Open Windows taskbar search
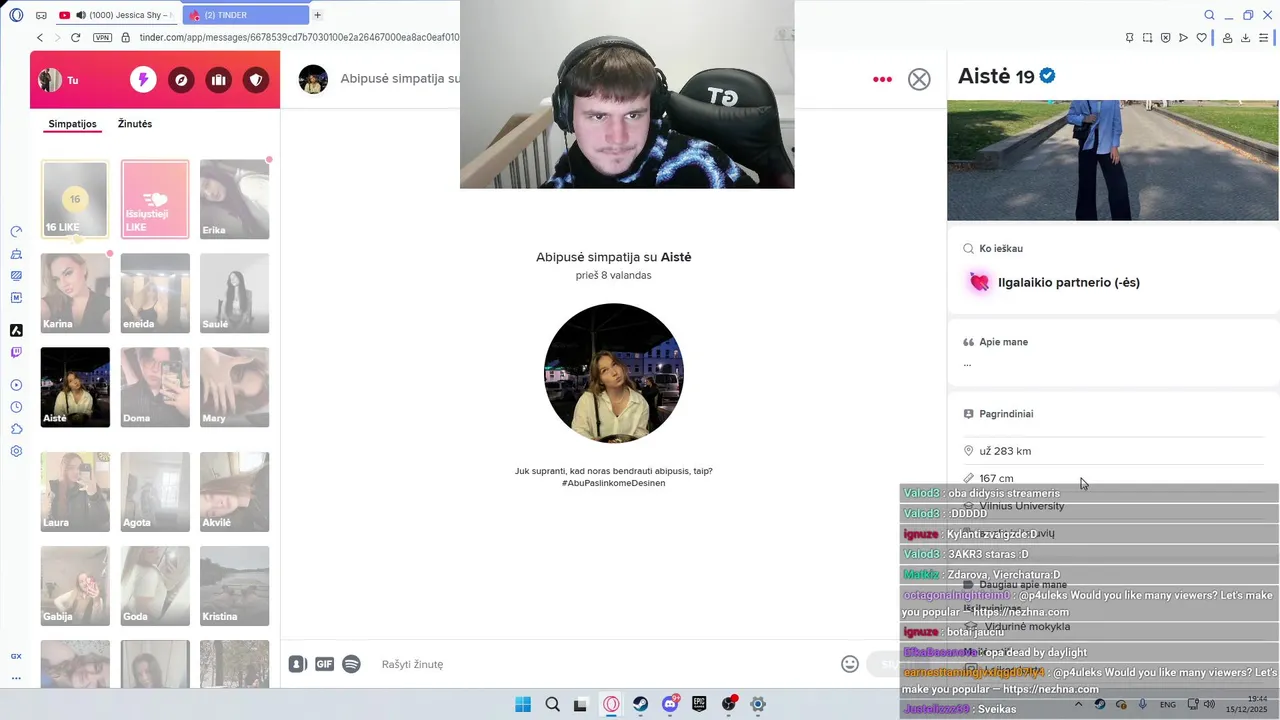 (x=552, y=704)
